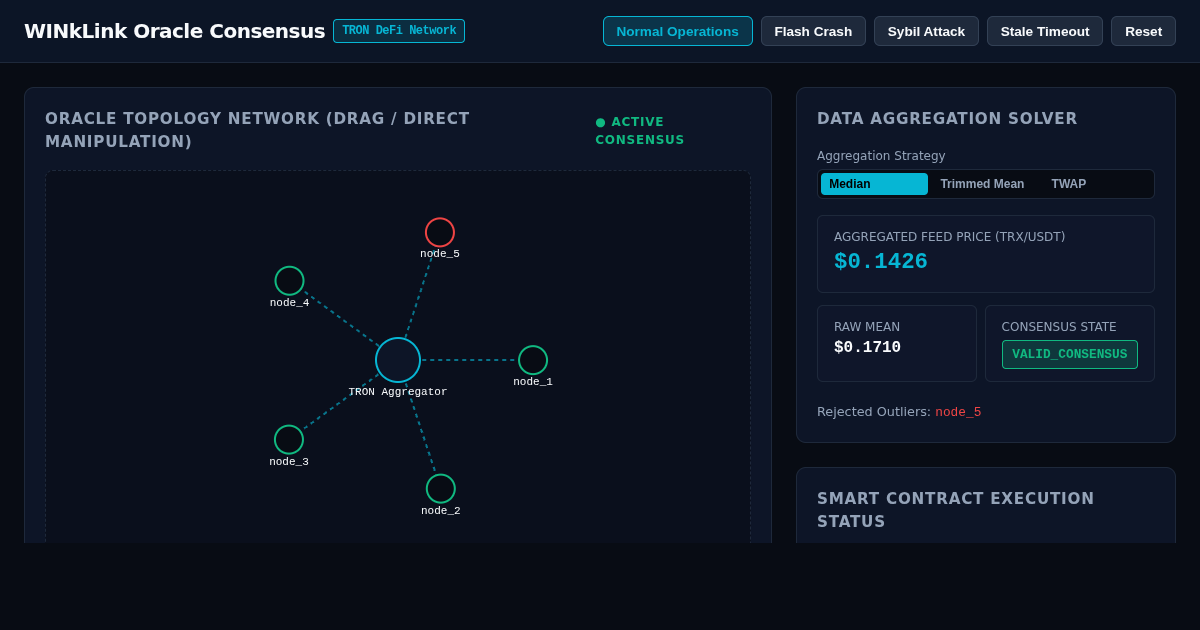The height and width of the screenshot is (630, 1200).
Task: Click Smart Contract Execution Status heading
Action: [x=956, y=510]
